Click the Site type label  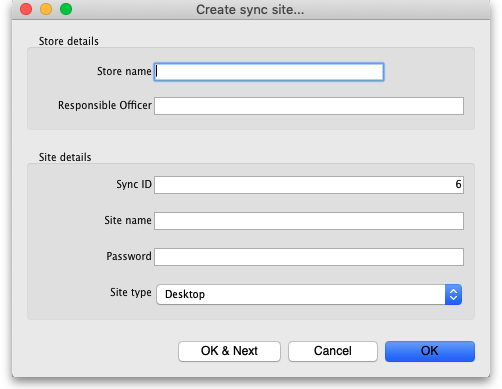click(x=131, y=293)
